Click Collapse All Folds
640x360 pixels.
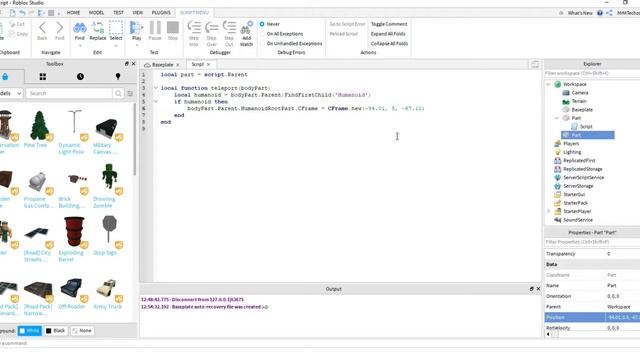tap(389, 43)
